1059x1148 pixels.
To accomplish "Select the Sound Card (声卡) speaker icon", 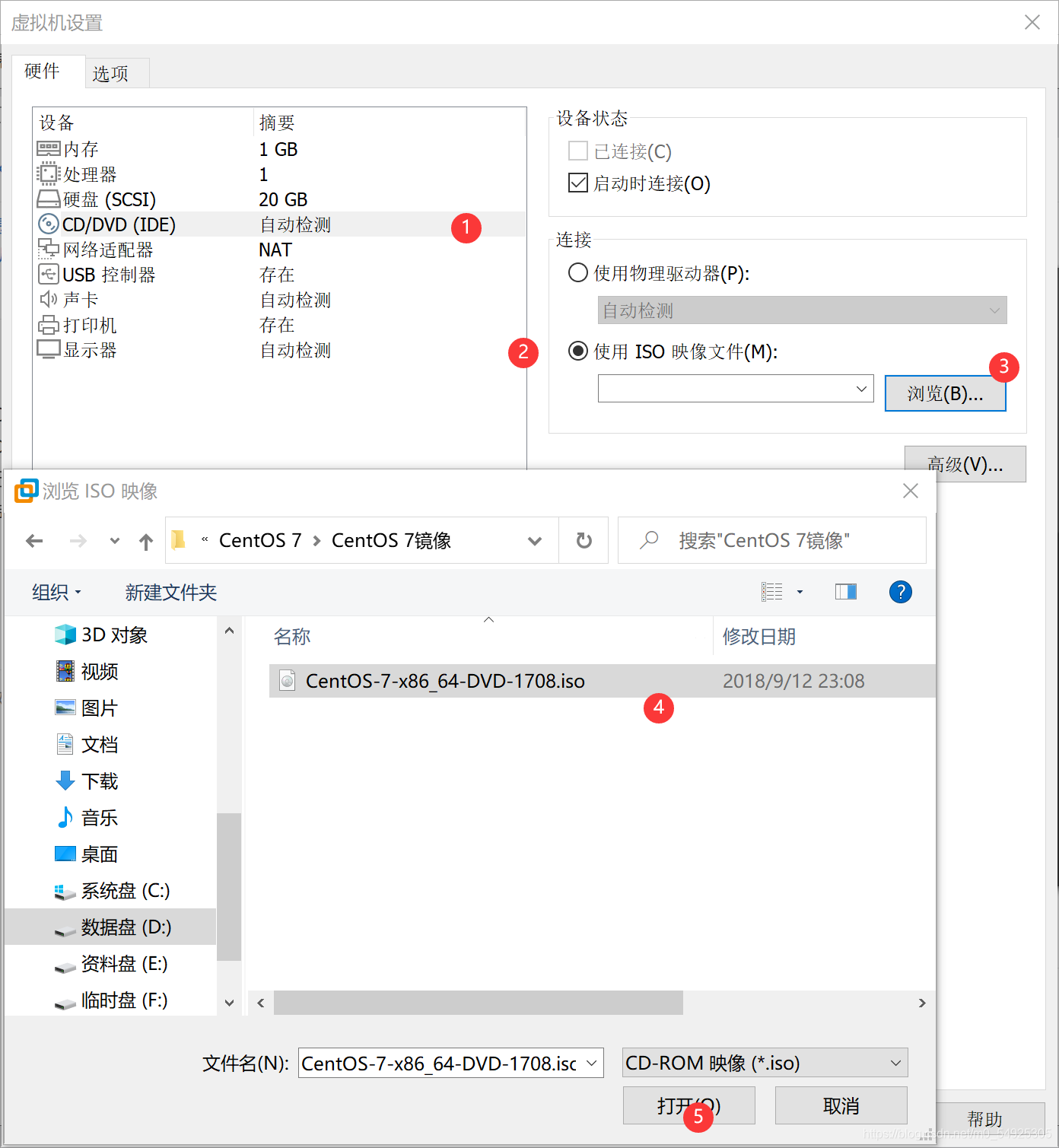I will [x=49, y=299].
